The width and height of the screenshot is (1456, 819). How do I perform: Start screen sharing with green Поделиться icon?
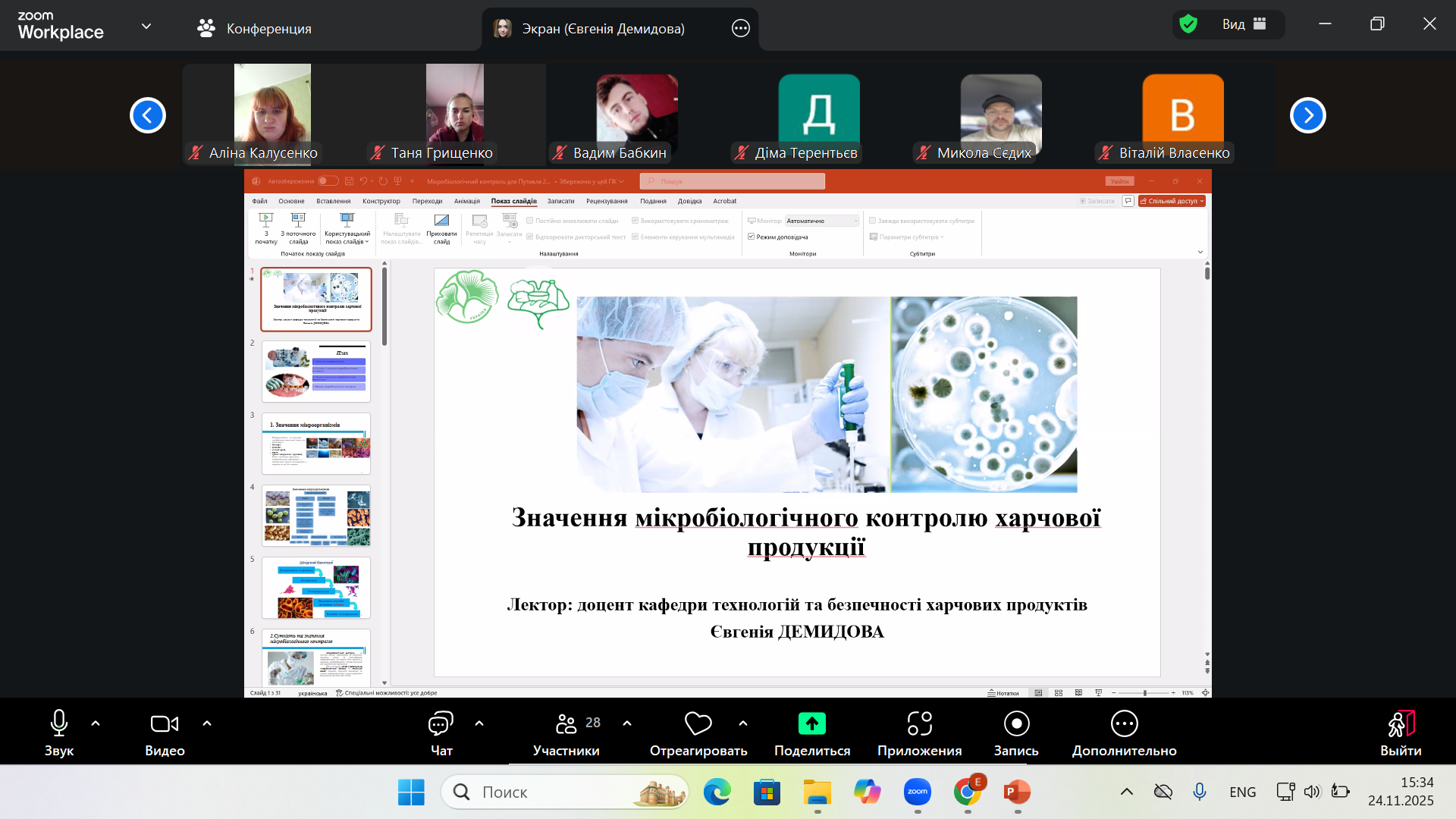pos(811,724)
